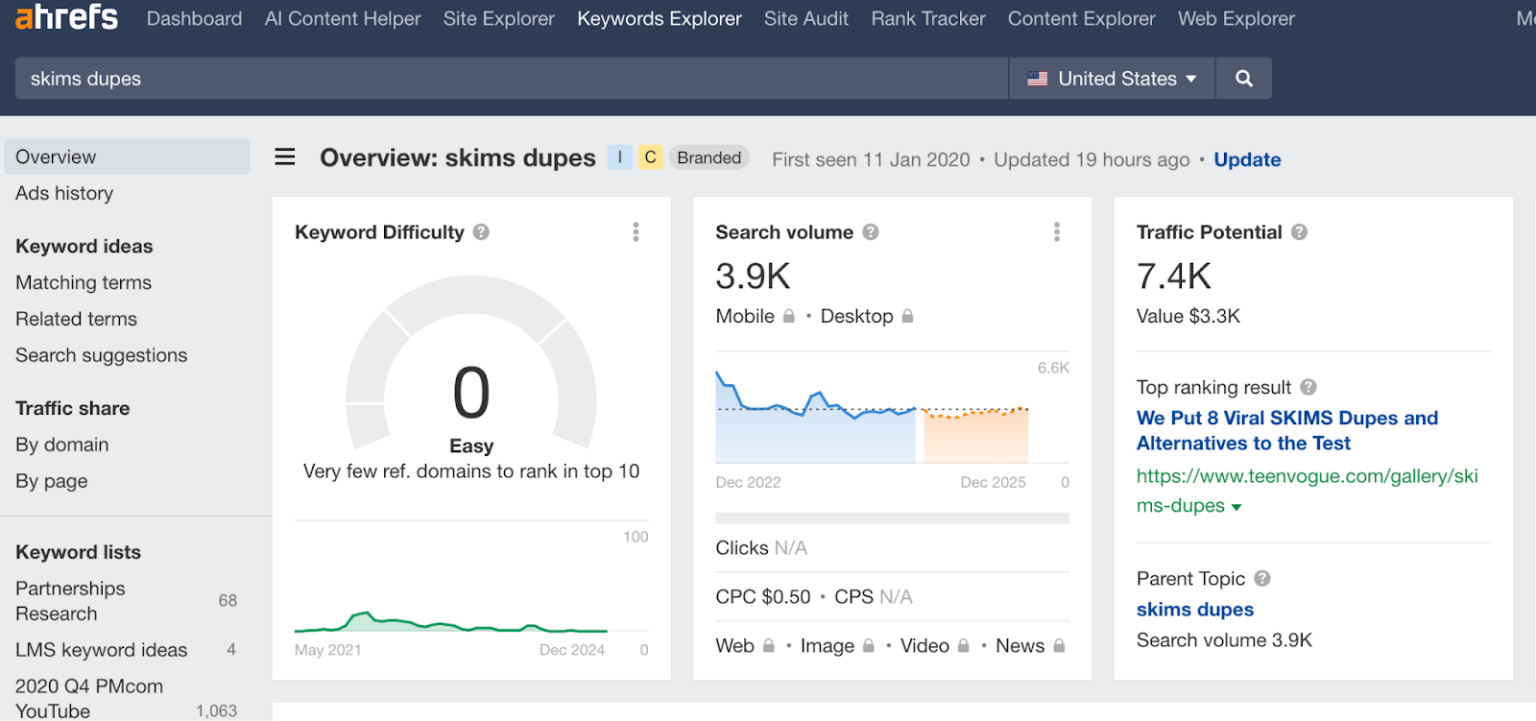Open the Ads history section
Screen dimensions: 1536x721
63,193
